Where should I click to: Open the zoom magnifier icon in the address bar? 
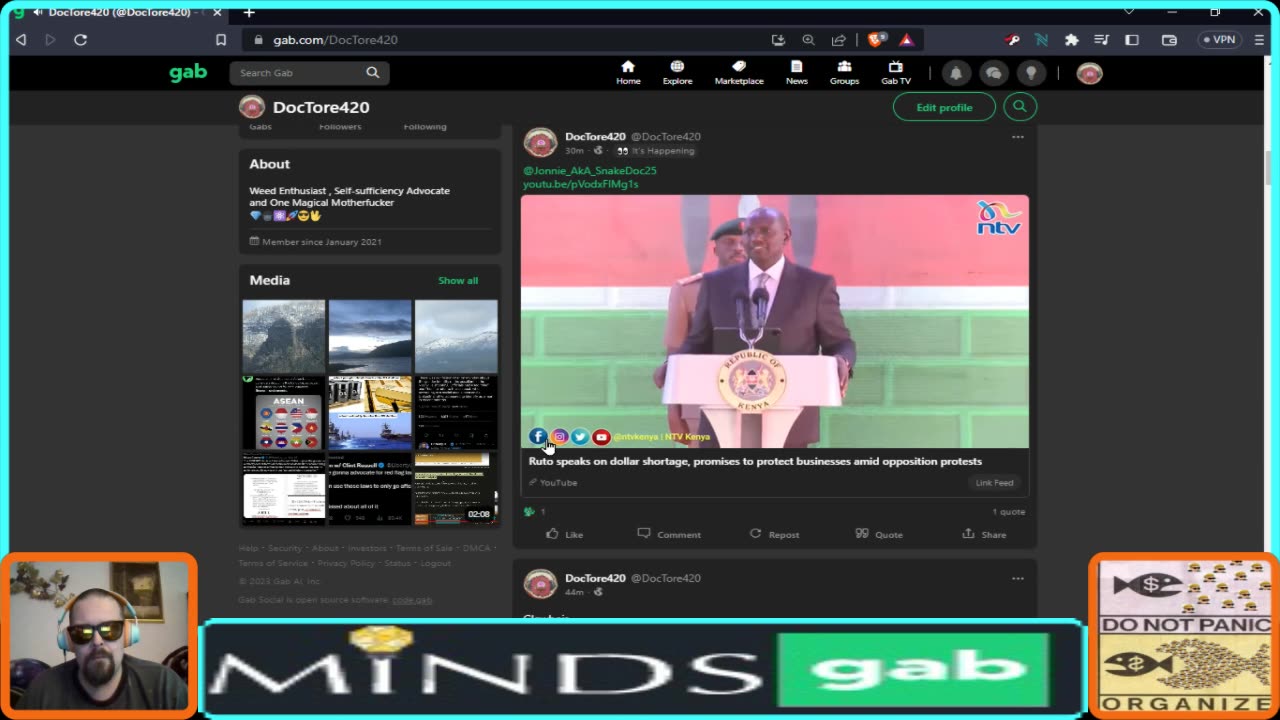click(808, 40)
